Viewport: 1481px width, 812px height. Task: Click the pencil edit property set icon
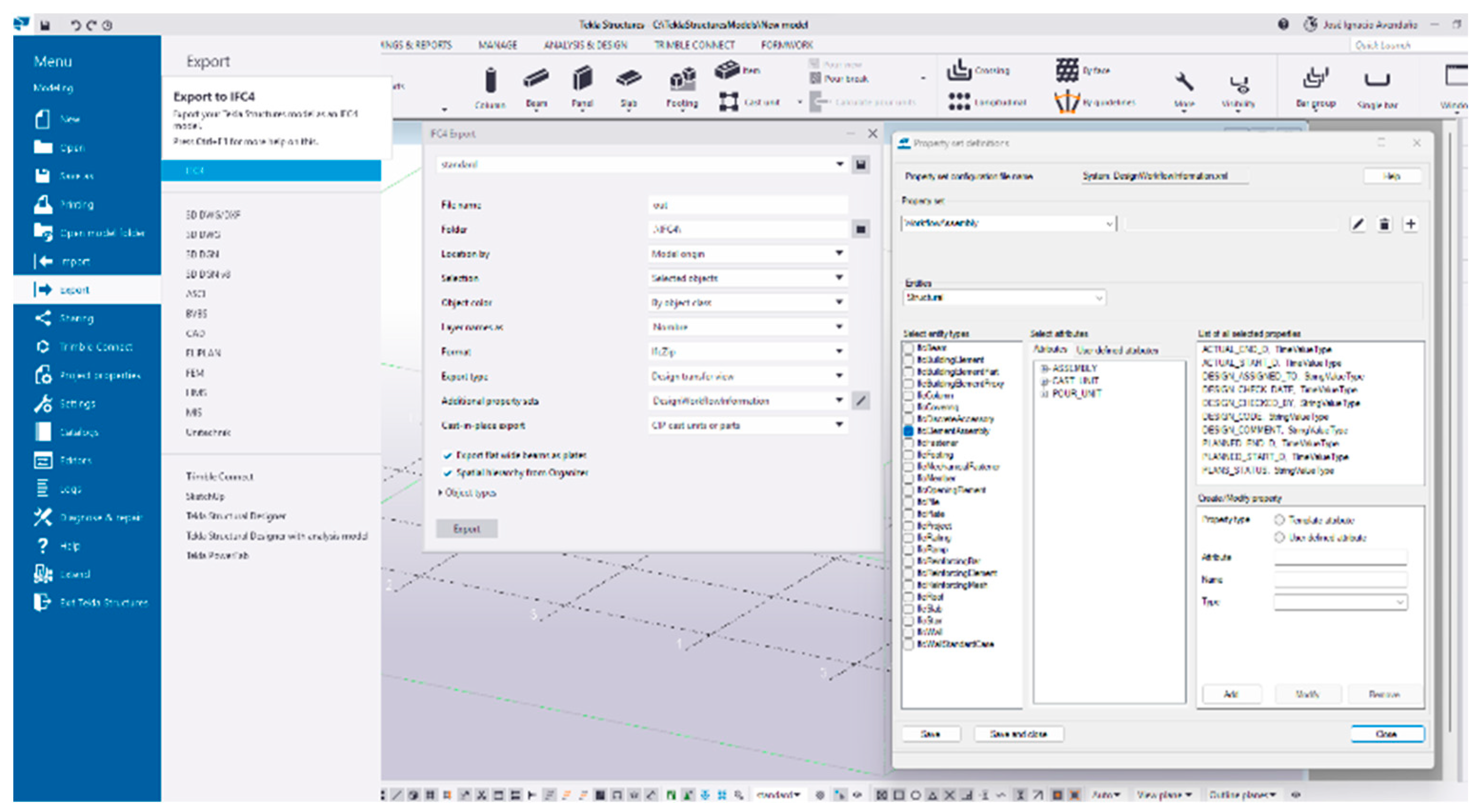(1358, 224)
